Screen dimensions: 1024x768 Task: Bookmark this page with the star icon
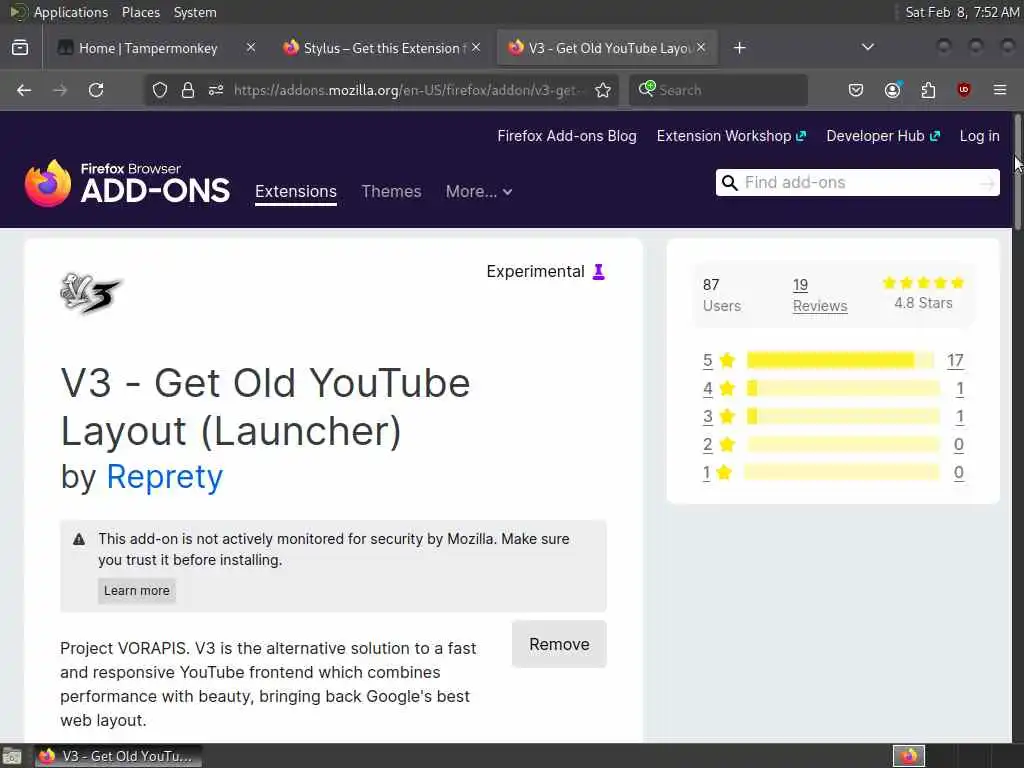coord(603,90)
